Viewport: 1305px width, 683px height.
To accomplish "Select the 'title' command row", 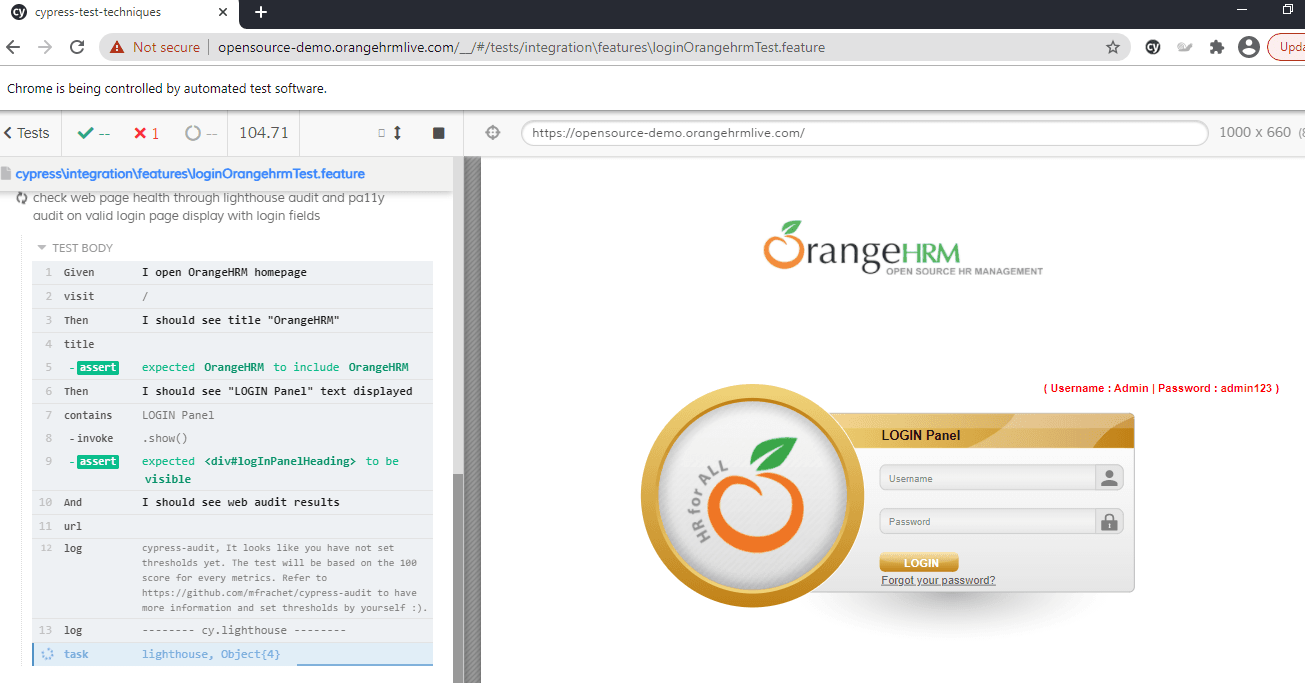I will click(x=232, y=344).
